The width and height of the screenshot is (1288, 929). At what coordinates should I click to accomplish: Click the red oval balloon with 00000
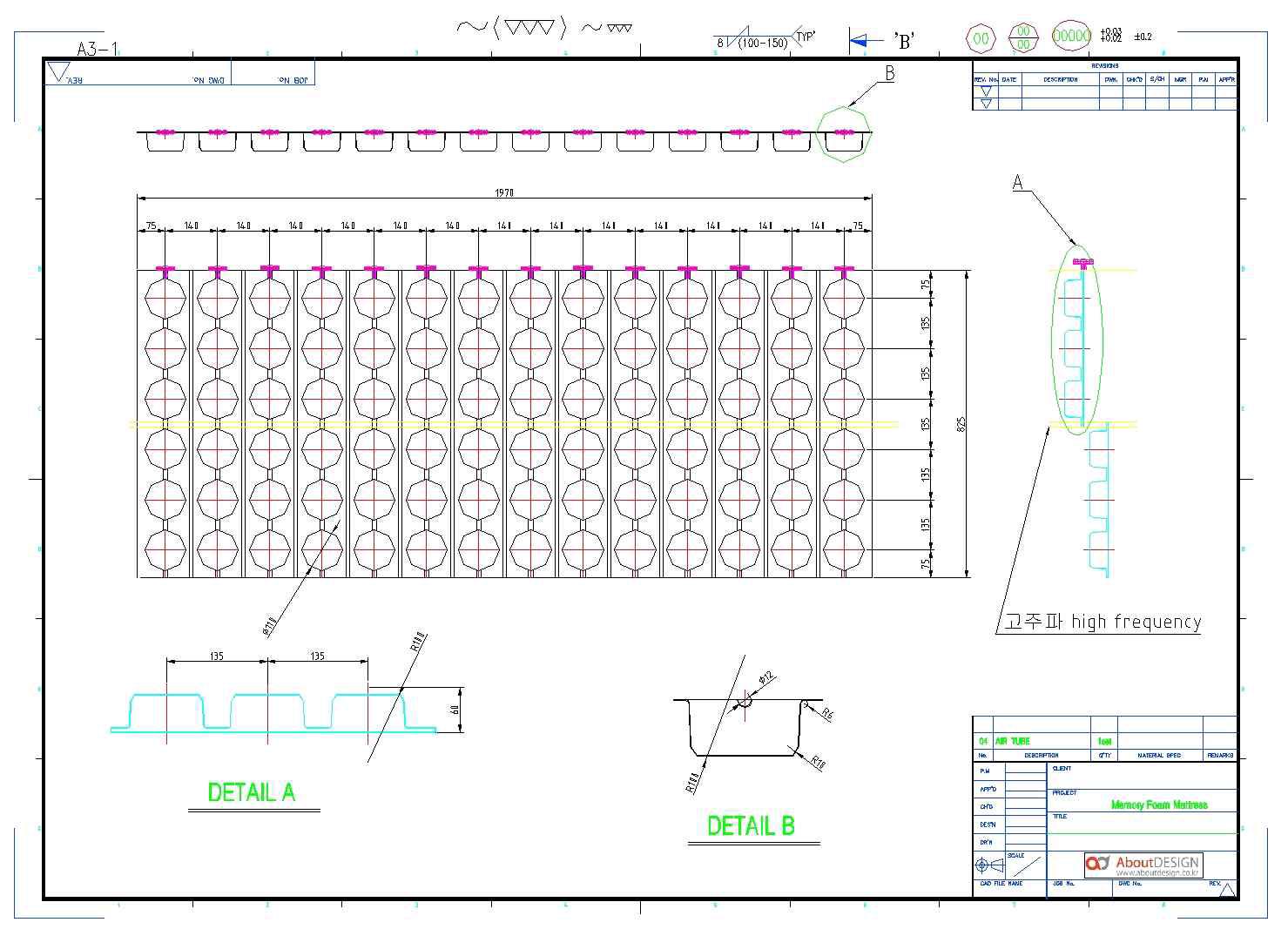point(1071,37)
